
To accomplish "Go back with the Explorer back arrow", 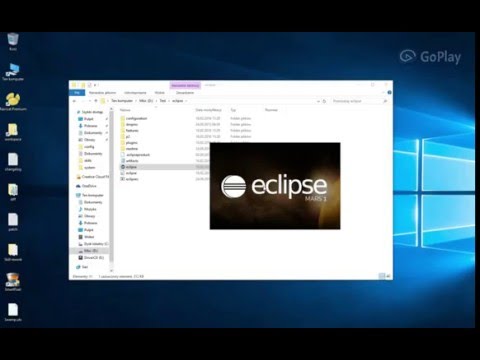I will click(x=74, y=101).
